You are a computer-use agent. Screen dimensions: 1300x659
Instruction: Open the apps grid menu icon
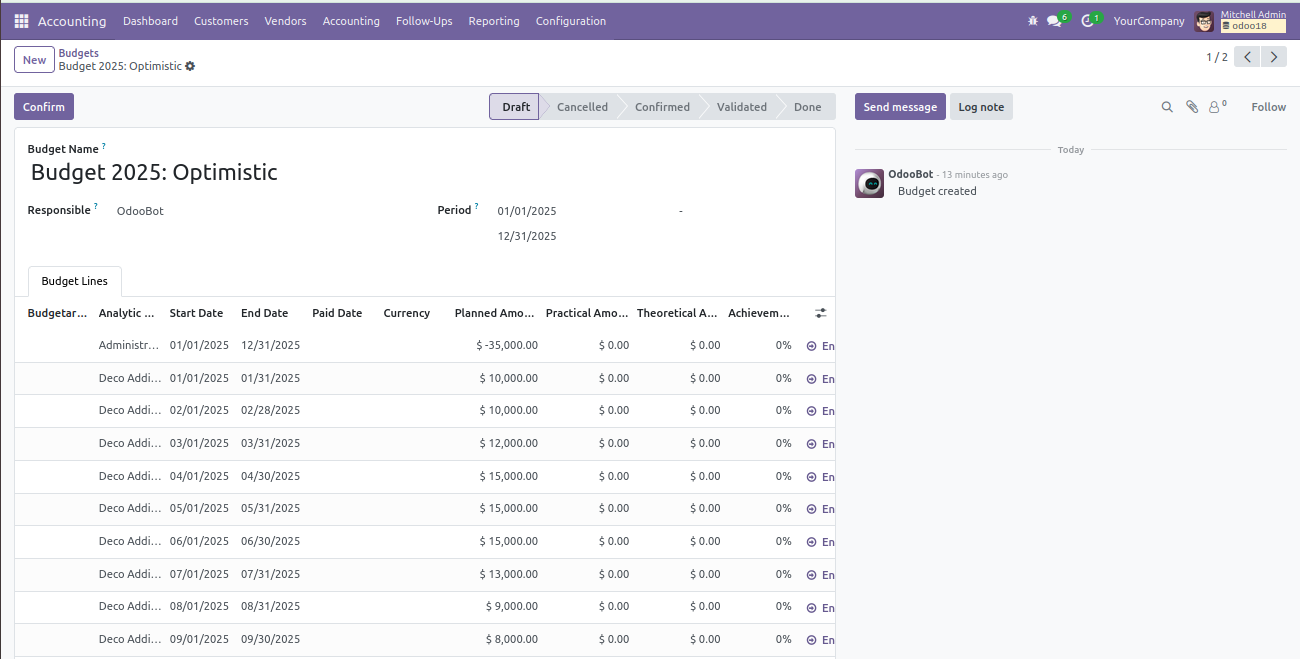pos(21,21)
